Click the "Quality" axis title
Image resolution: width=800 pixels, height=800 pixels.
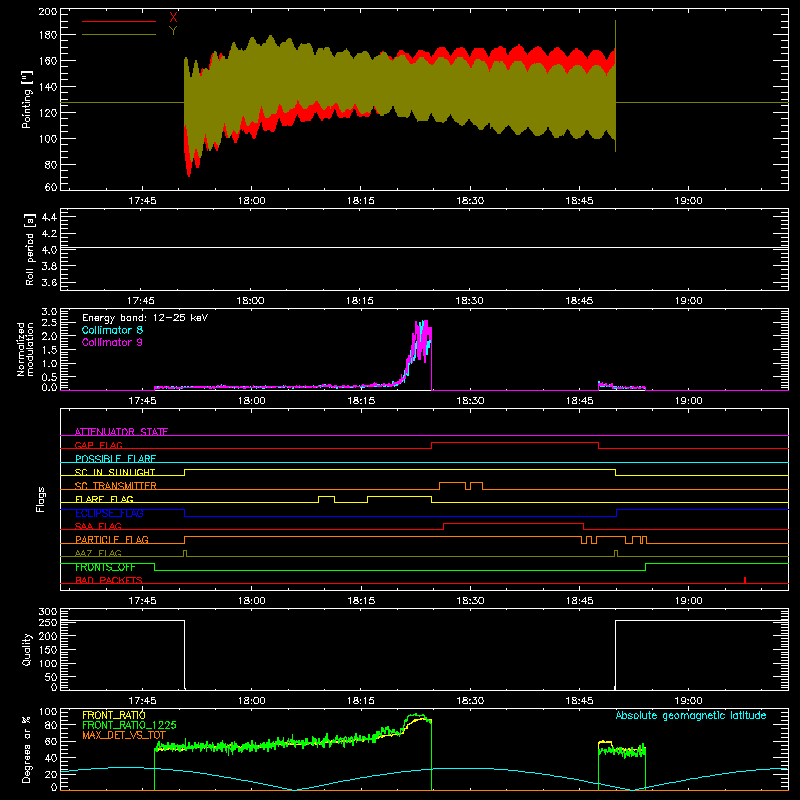(27, 649)
